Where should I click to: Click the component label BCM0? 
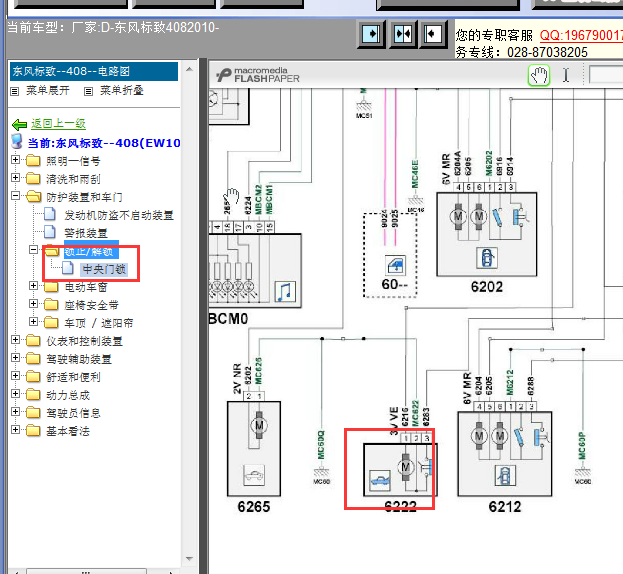coord(228,319)
